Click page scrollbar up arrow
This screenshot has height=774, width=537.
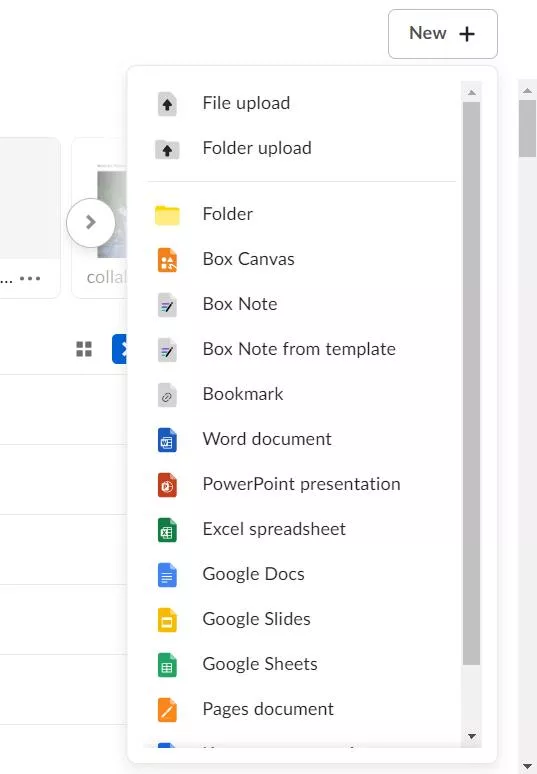527,90
